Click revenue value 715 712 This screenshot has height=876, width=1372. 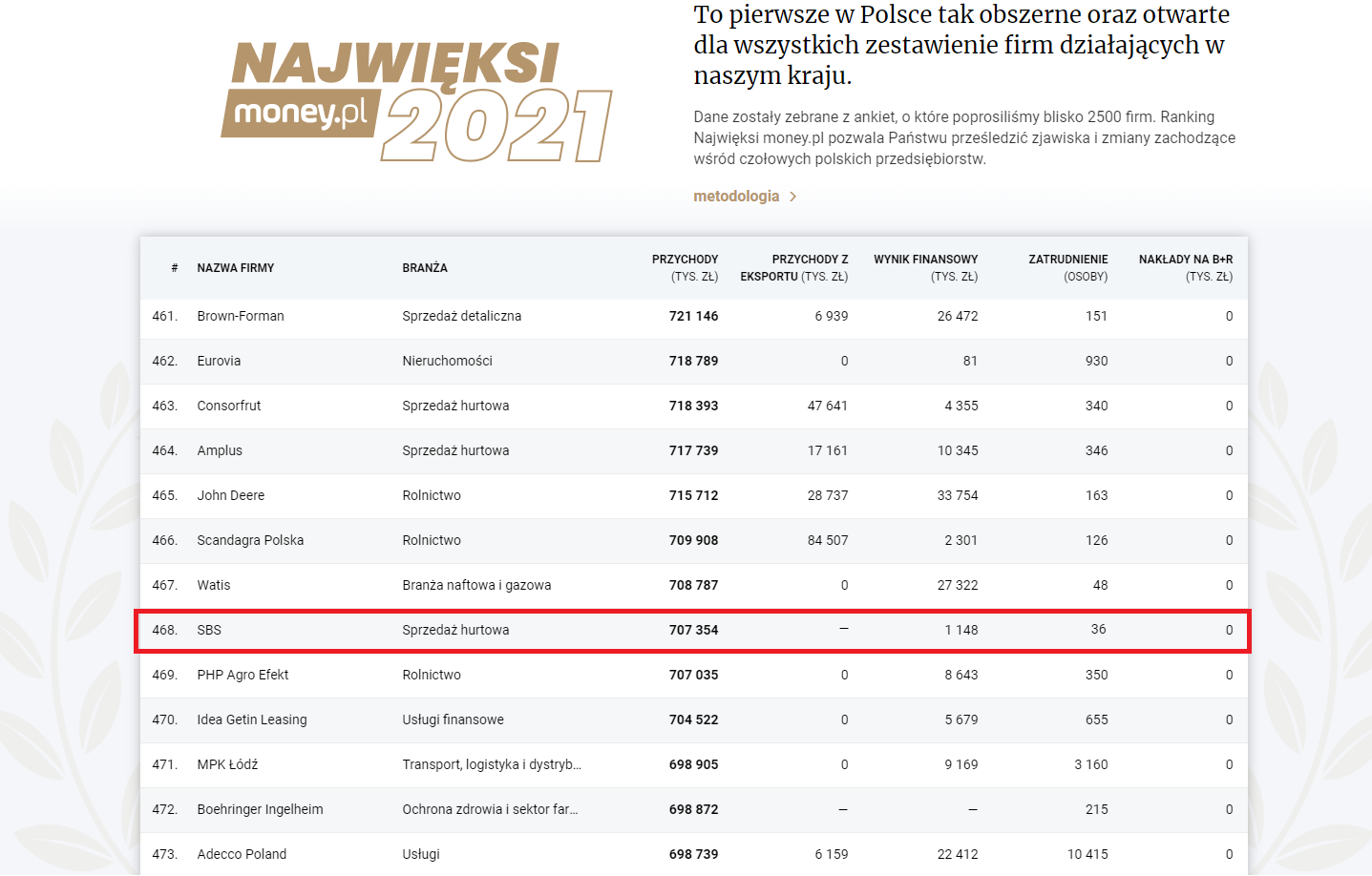coord(693,495)
